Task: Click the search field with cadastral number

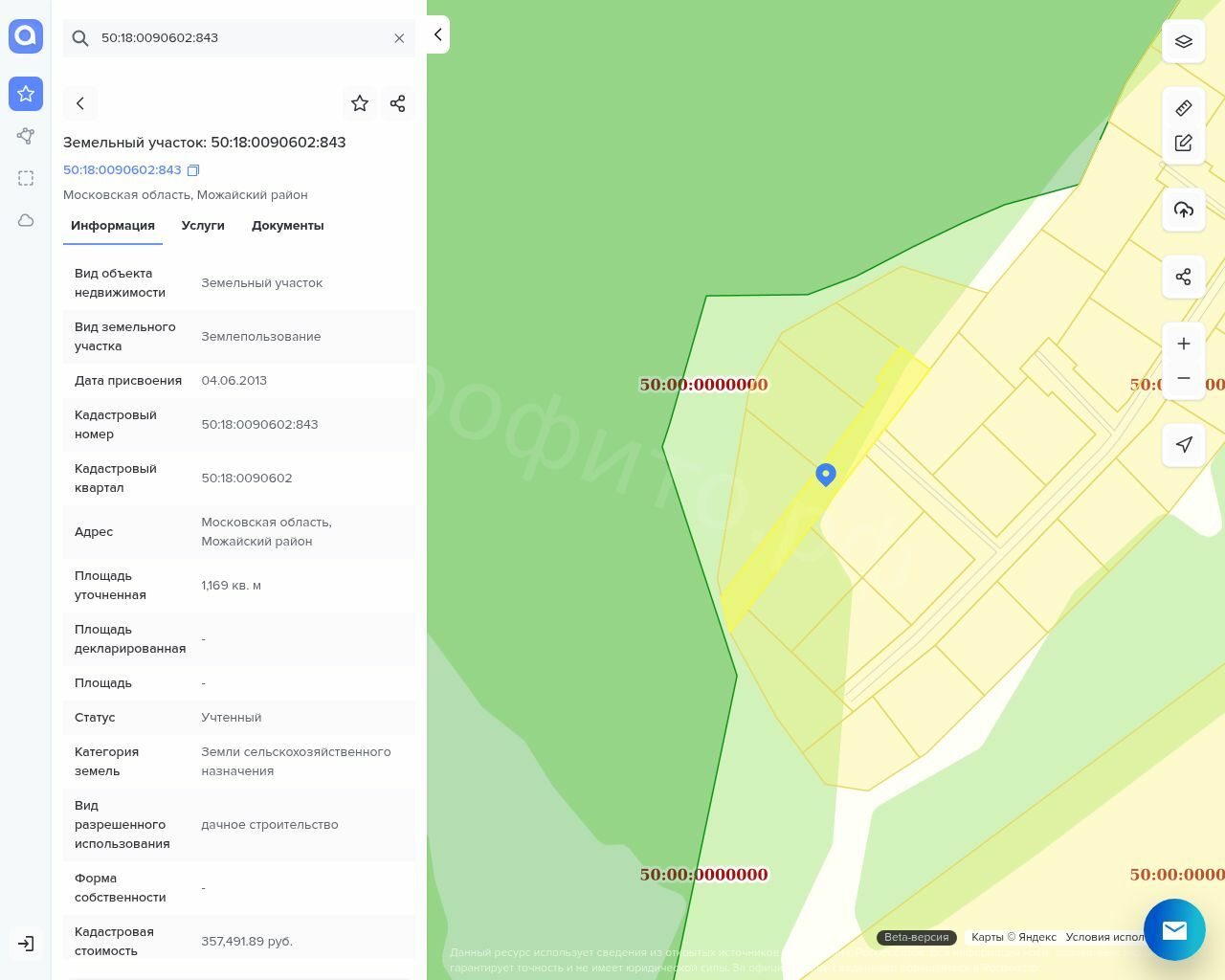Action: [x=239, y=38]
